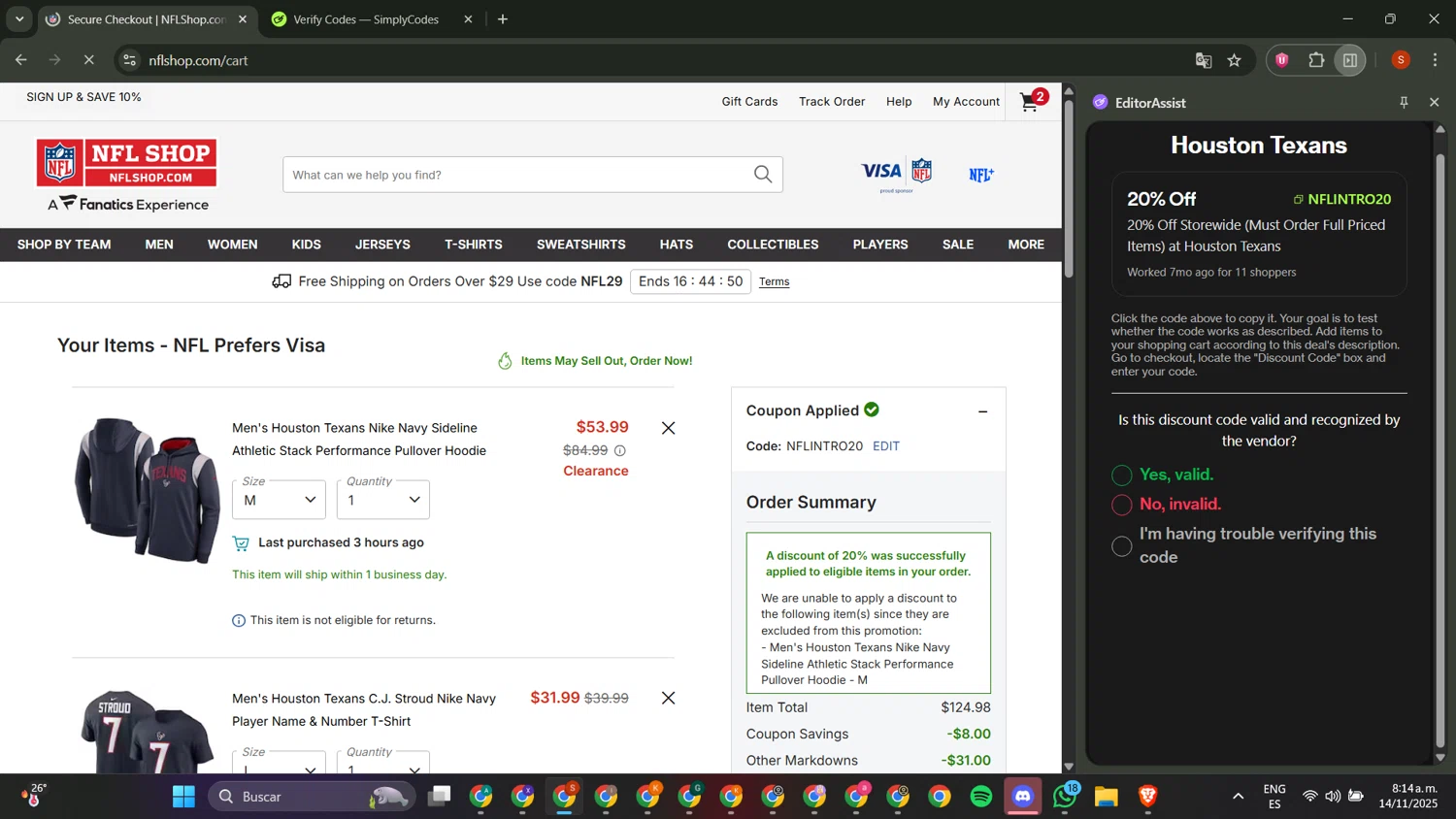
Task: Select 'I'm having trouble verifying this code'
Action: (1121, 545)
